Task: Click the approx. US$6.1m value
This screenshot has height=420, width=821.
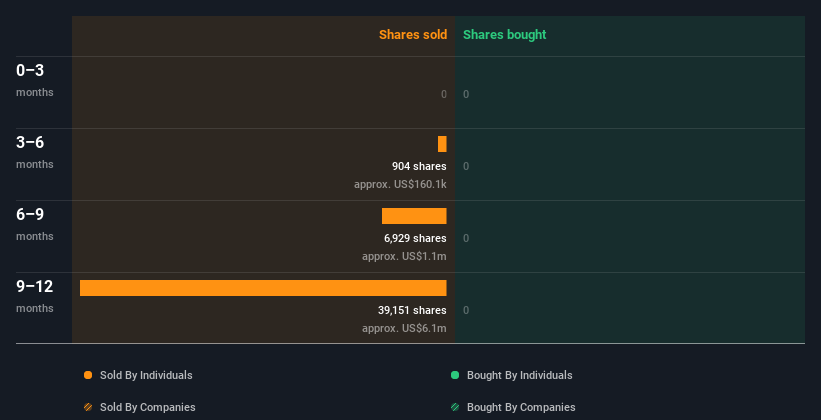Action: 404,328
